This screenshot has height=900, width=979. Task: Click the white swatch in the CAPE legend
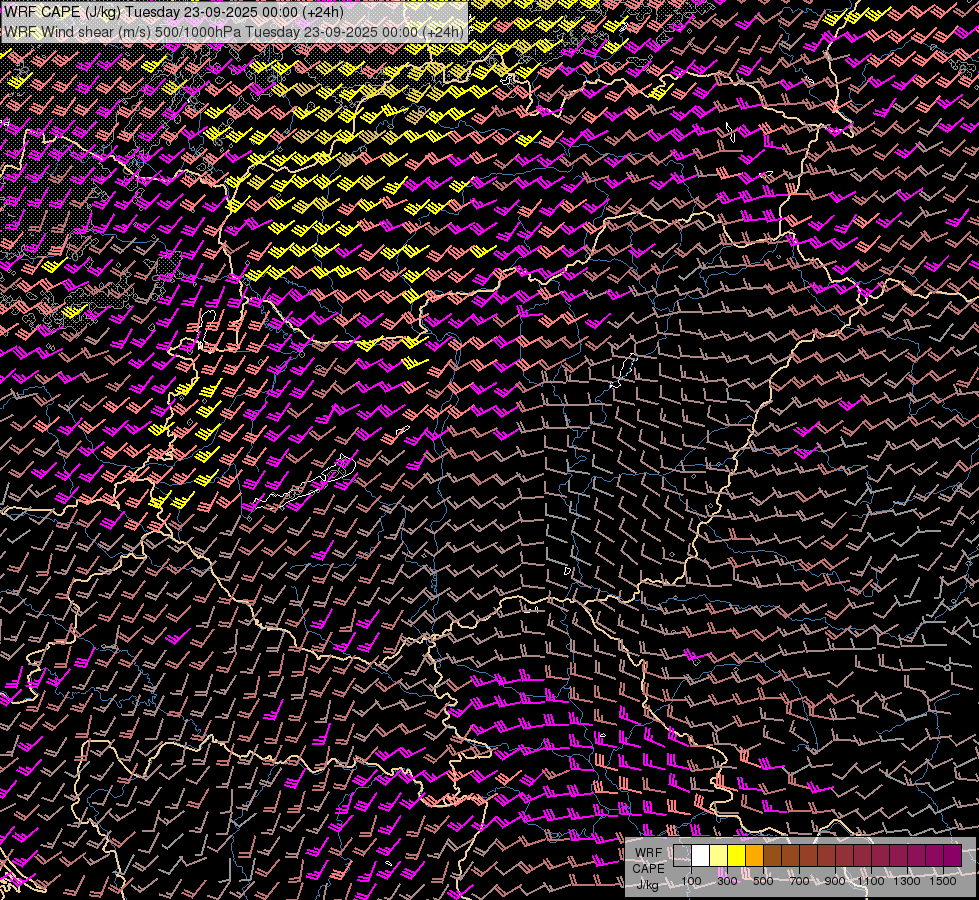pyautogui.click(x=700, y=855)
